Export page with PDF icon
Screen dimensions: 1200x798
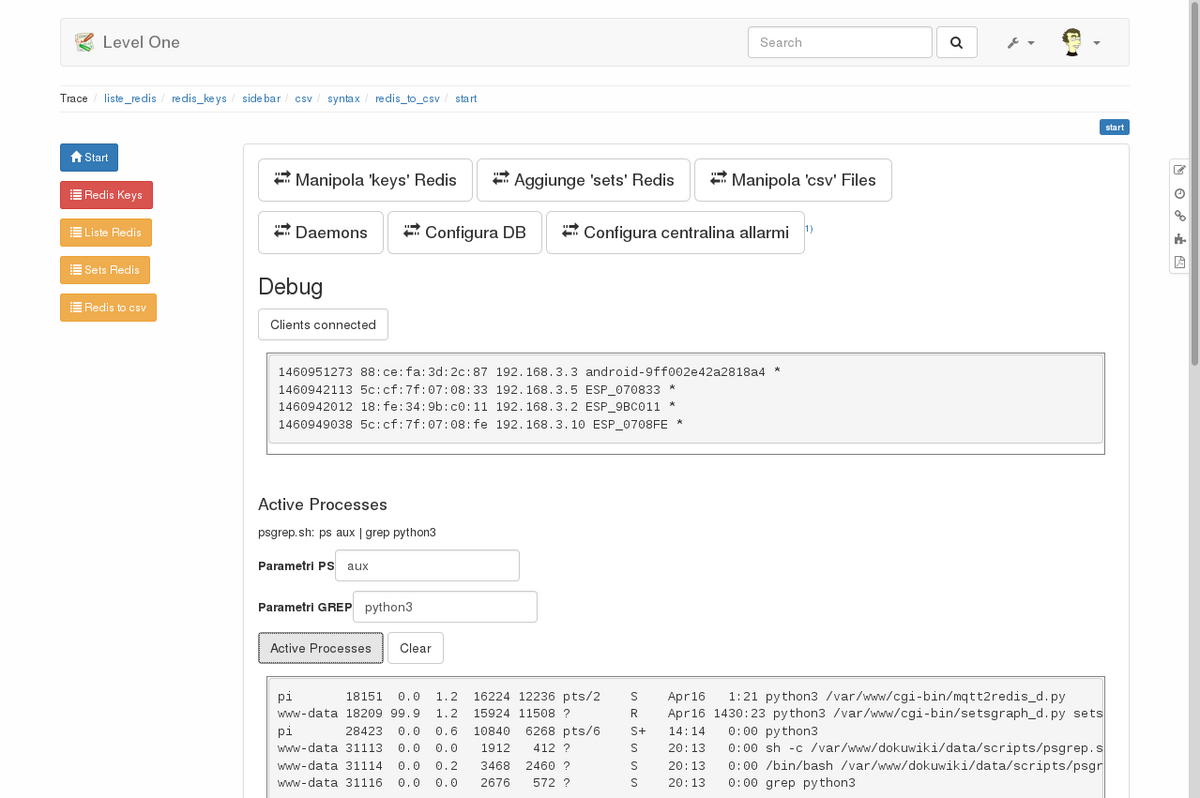[1179, 262]
